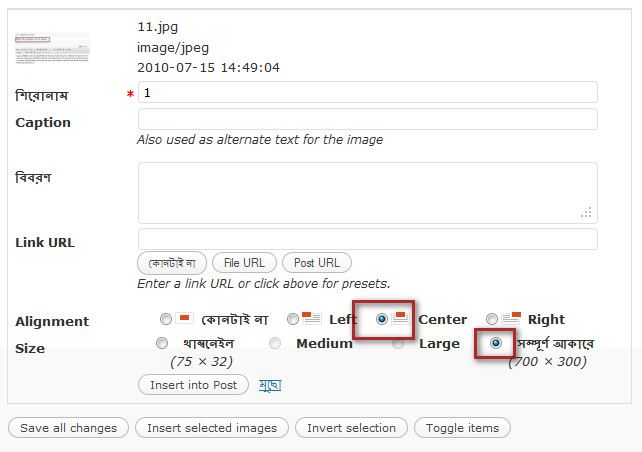Image resolution: width=642 pixels, height=452 pixels.
Task: Click the none alignment icon
Action: click(x=184, y=319)
